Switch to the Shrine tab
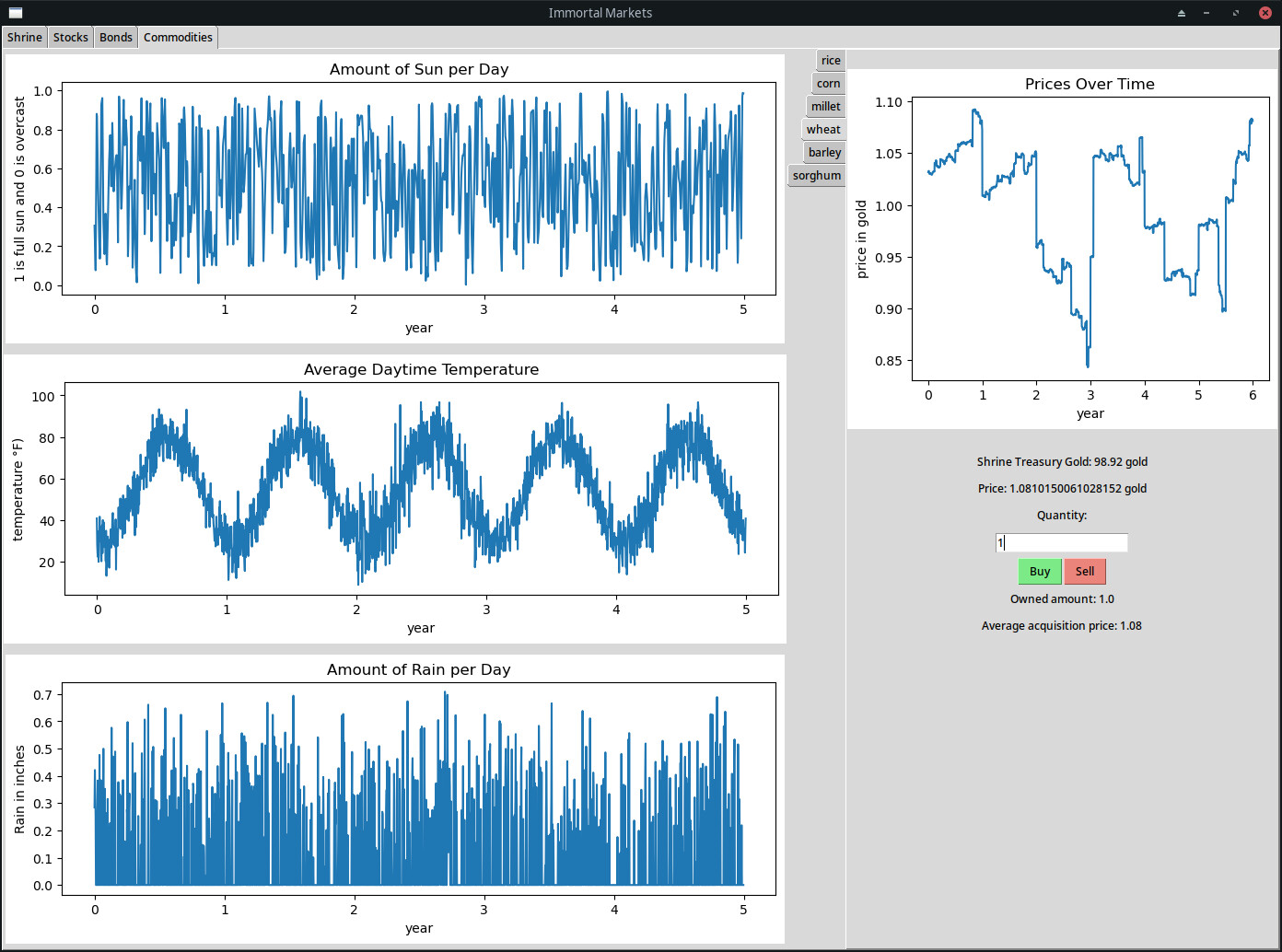Image resolution: width=1282 pixels, height=952 pixels. point(25,37)
